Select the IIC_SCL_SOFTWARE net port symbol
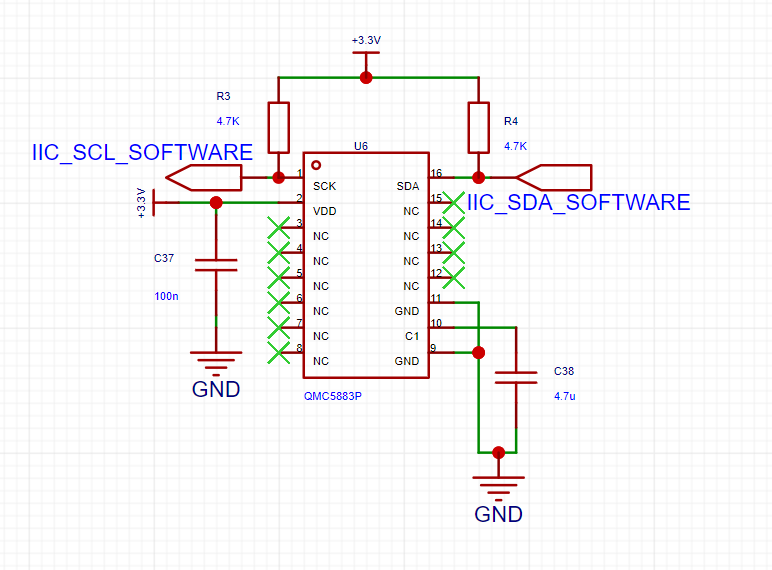Image resolution: width=772 pixels, height=570 pixels. pos(204,178)
